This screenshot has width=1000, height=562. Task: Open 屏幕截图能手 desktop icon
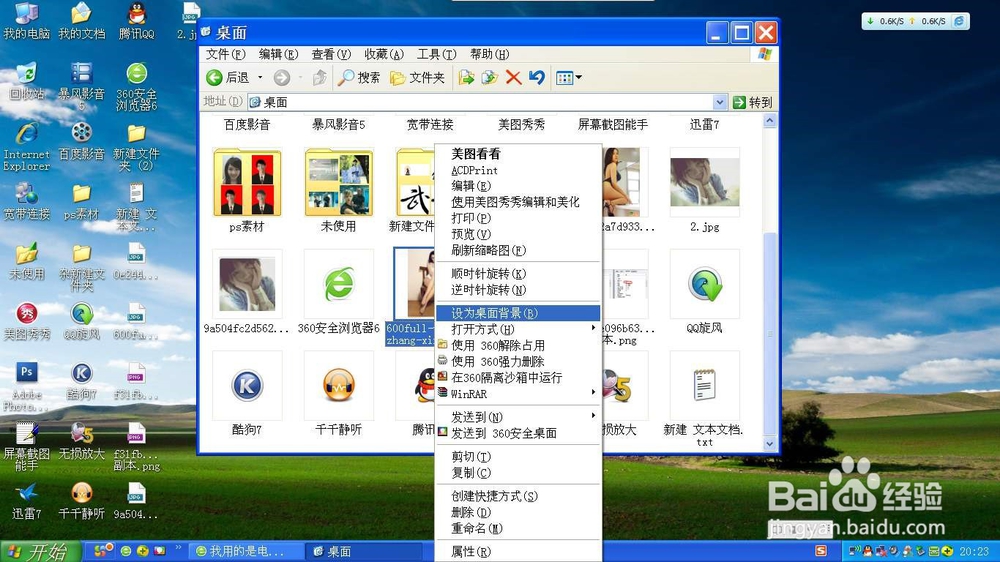pos(26,447)
